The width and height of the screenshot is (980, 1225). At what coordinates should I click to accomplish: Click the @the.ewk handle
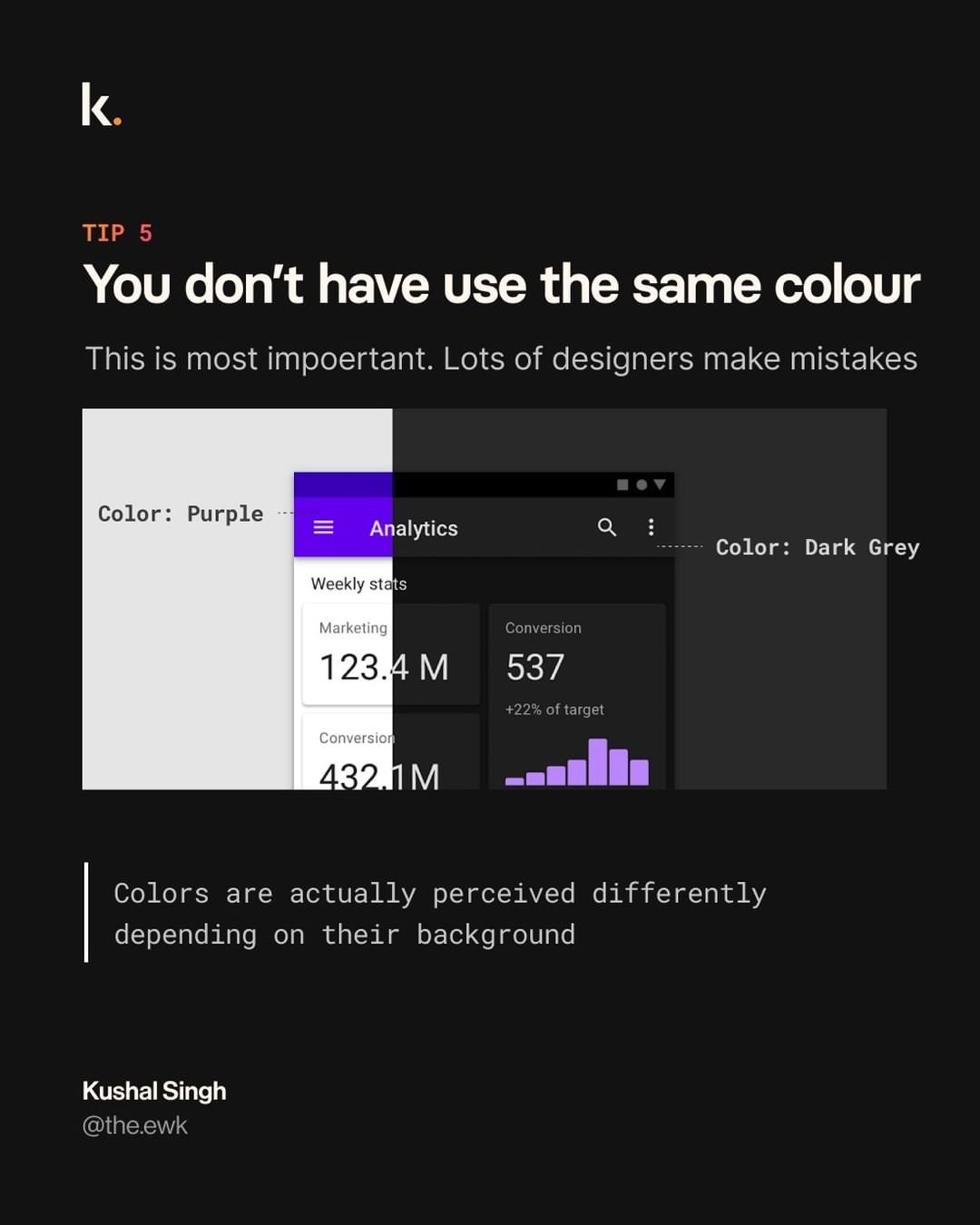click(134, 1125)
